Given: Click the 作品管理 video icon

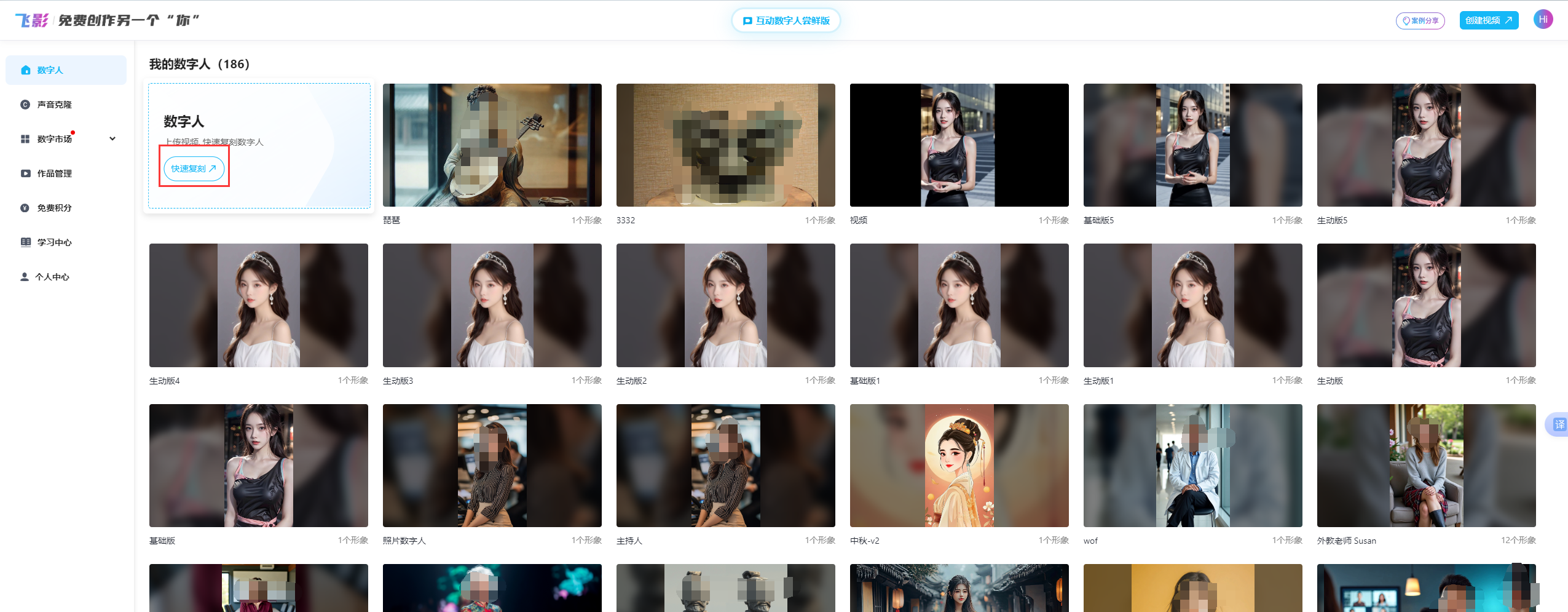Looking at the screenshot, I should [25, 173].
